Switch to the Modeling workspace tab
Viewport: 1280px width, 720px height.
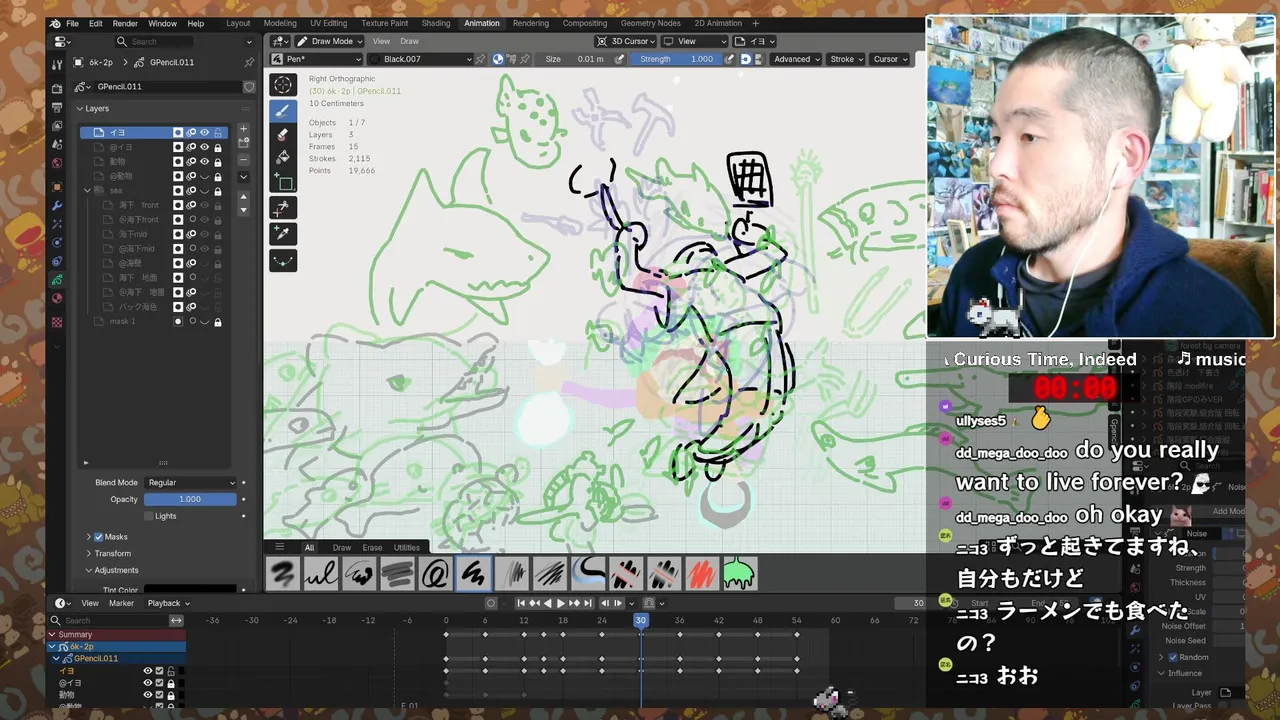280,23
